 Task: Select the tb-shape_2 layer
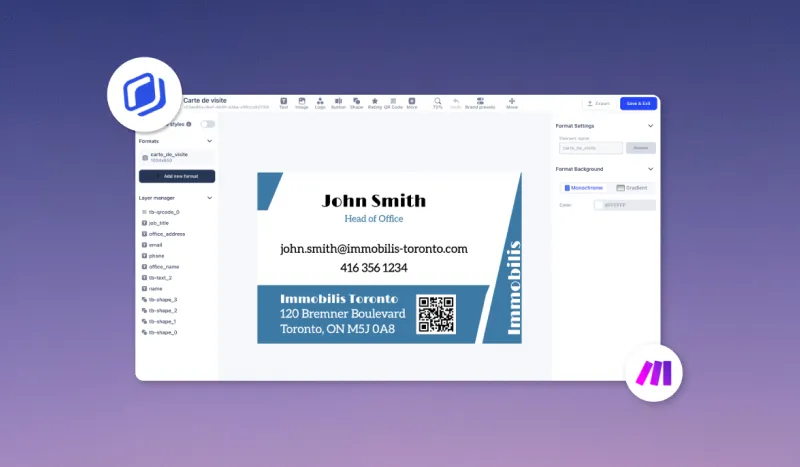point(163,310)
